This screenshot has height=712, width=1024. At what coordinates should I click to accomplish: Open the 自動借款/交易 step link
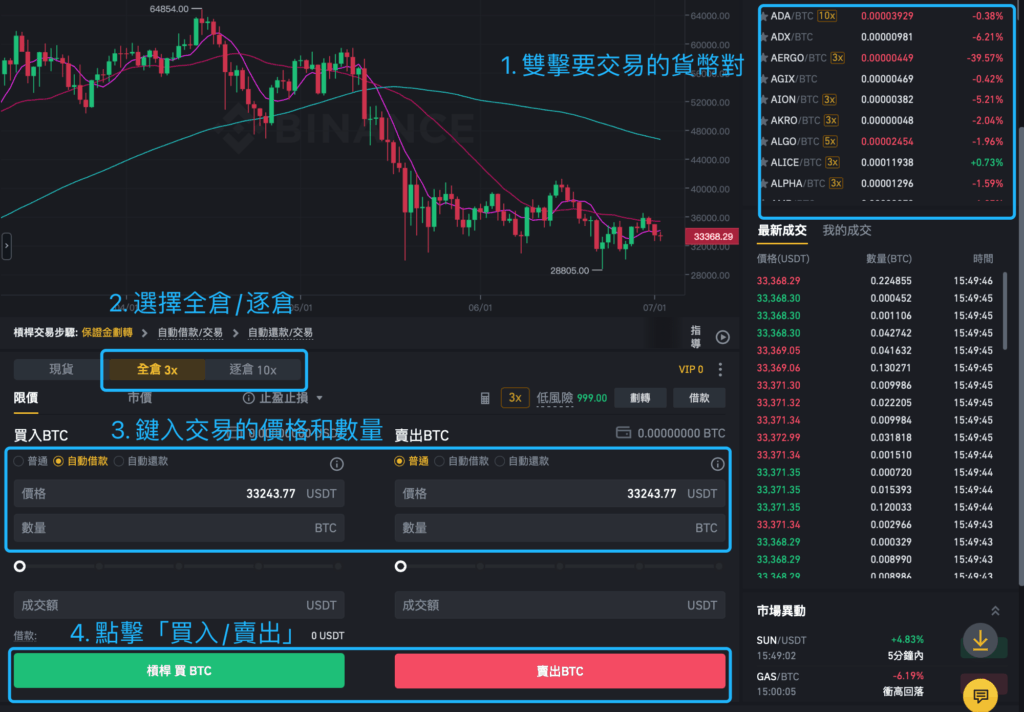190,332
